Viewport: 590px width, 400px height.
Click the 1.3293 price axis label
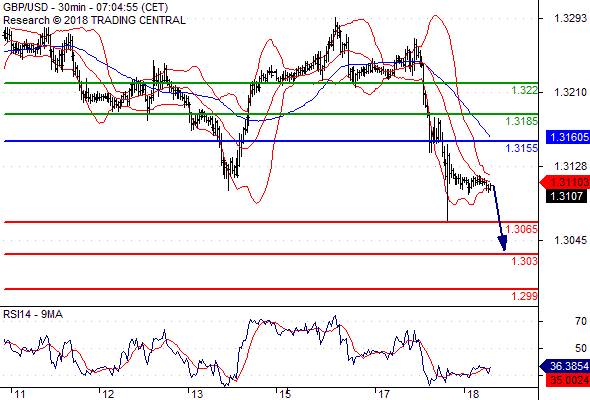[570, 18]
